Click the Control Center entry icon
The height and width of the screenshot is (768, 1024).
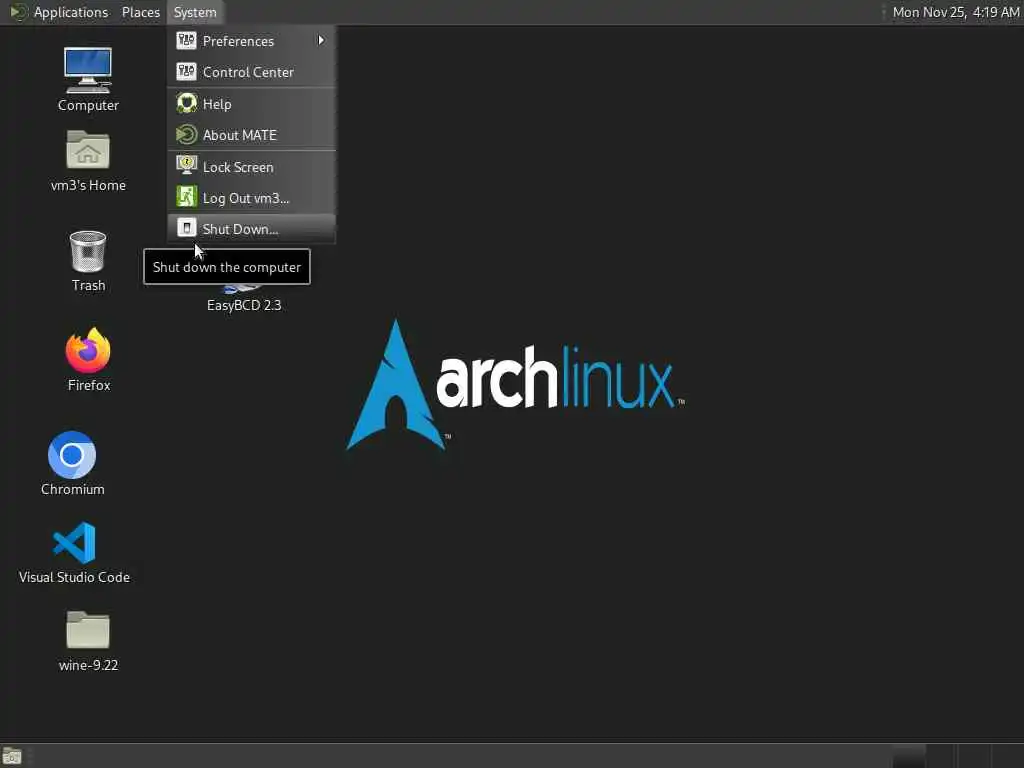[186, 72]
